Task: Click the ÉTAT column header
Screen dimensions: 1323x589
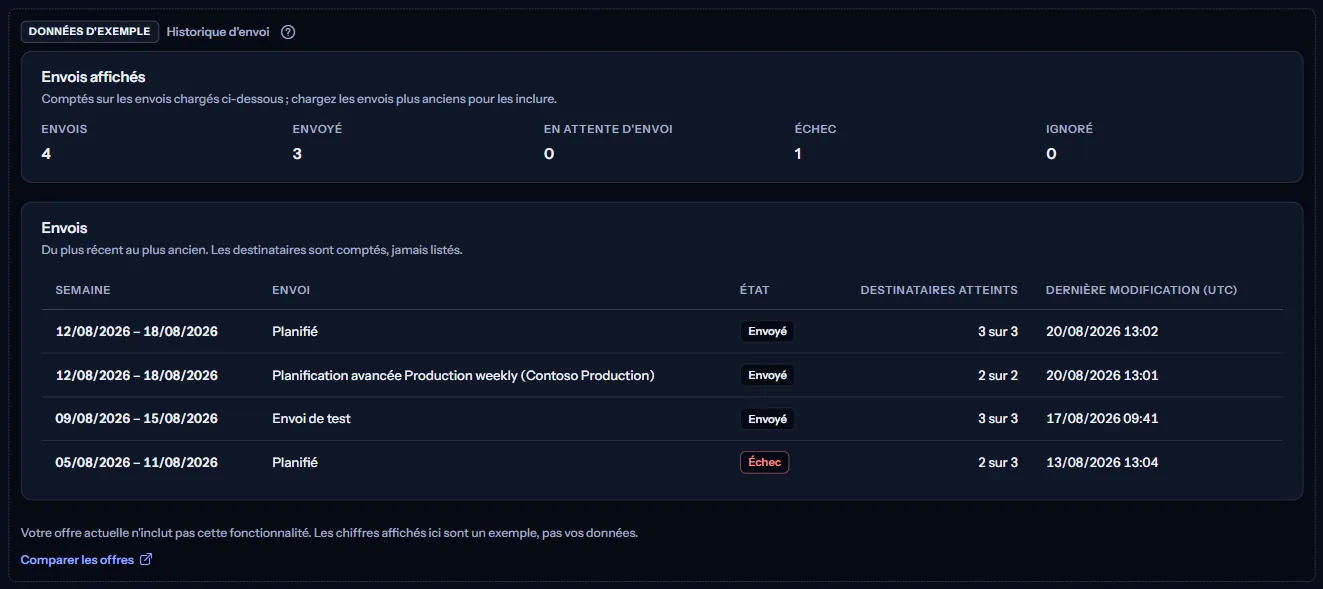Action: point(755,290)
